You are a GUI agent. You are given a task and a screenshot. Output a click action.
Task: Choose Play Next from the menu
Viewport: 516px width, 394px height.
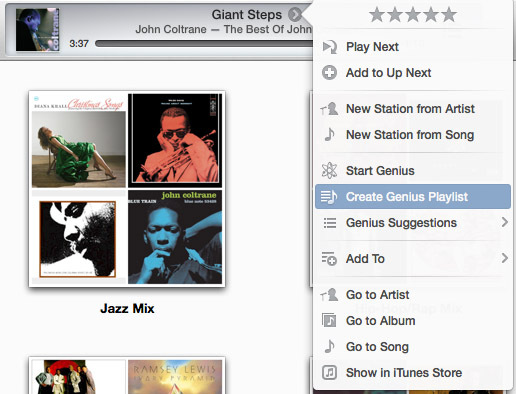[x=413, y=47]
